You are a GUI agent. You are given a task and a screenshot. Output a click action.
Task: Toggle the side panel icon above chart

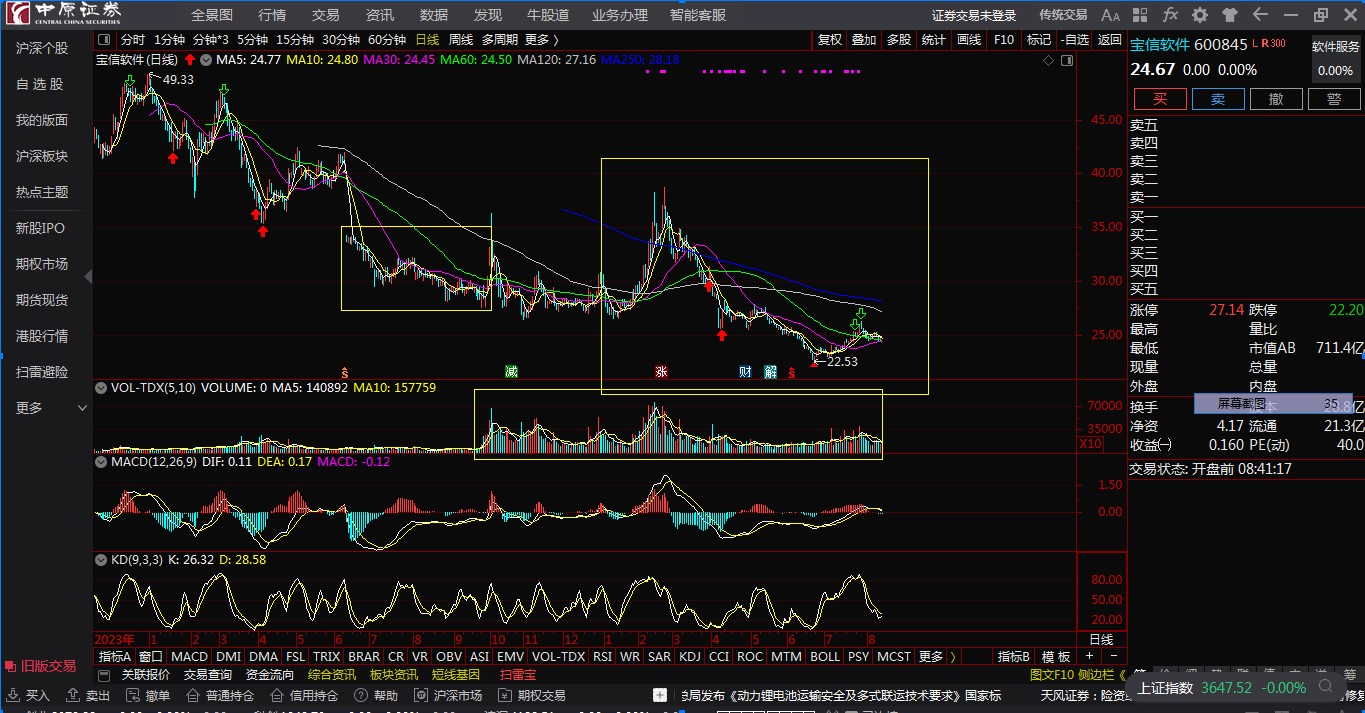(1067, 60)
